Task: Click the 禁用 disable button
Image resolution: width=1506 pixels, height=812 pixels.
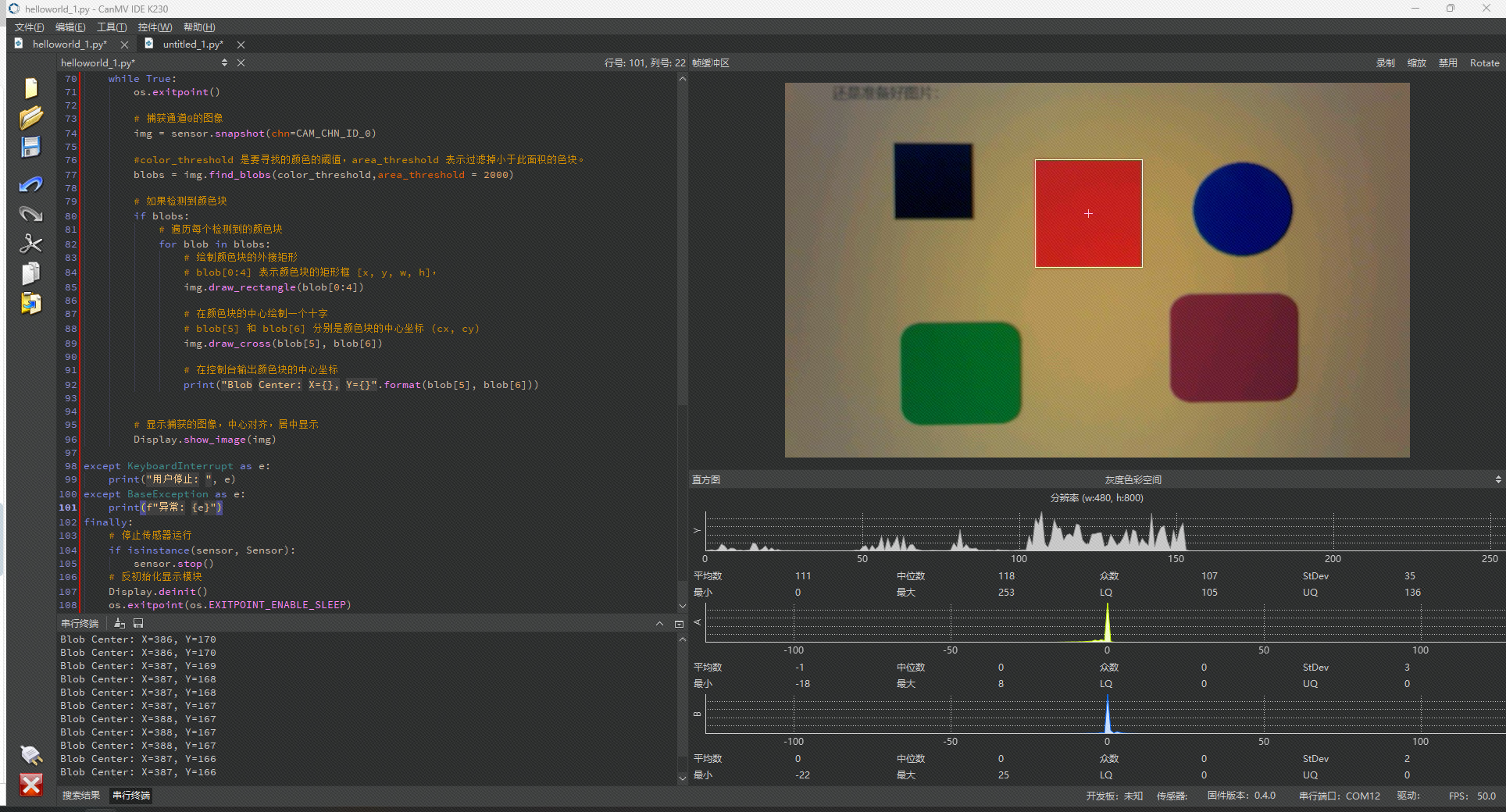Action: click(x=1448, y=62)
